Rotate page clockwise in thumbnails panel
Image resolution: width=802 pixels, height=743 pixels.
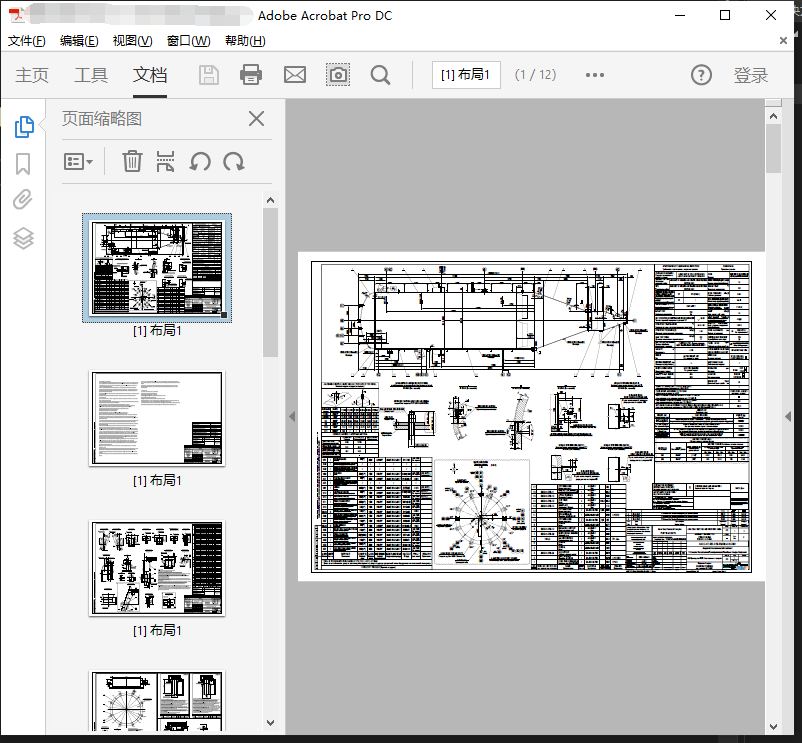pos(234,161)
